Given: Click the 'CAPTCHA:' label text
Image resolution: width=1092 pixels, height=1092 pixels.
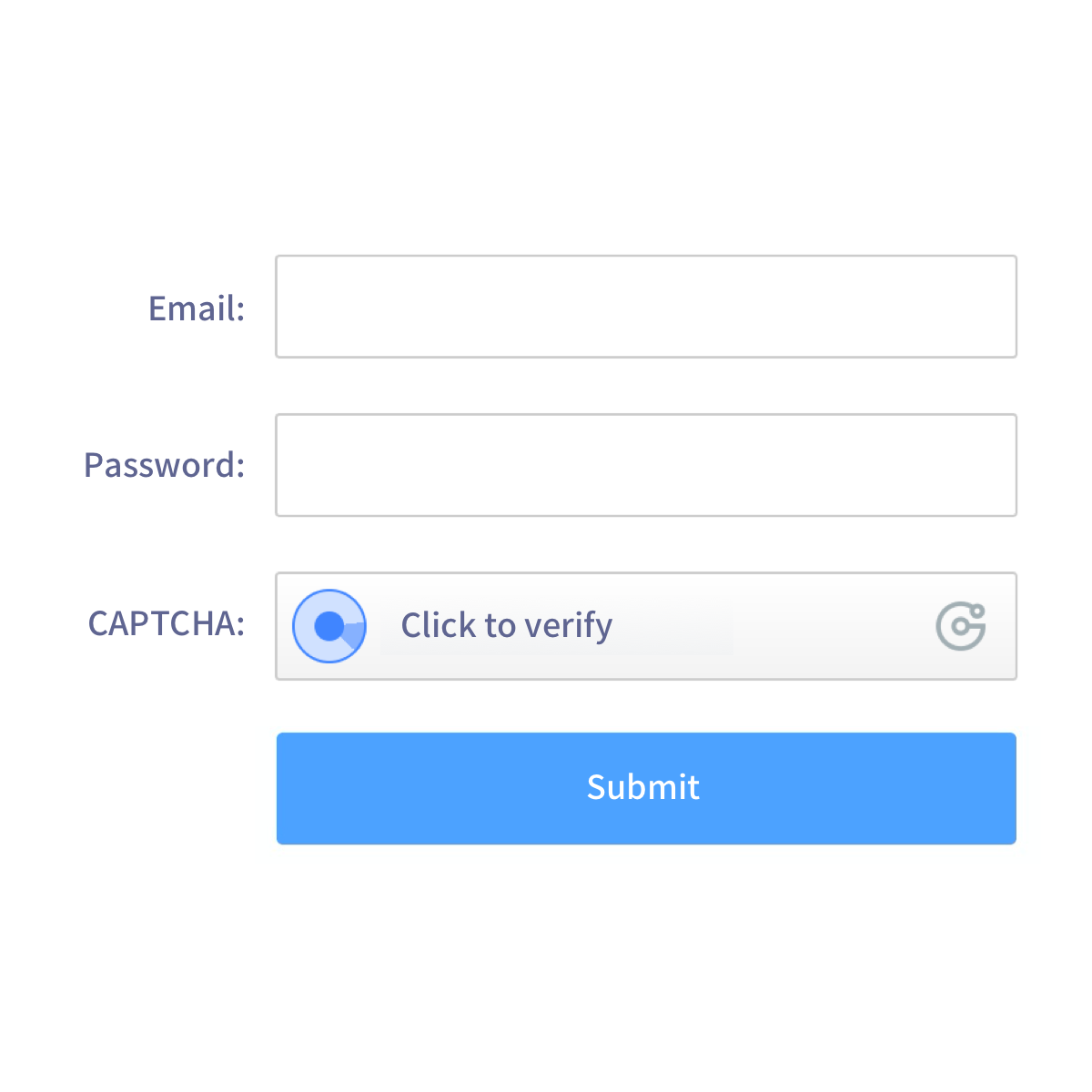Looking at the screenshot, I should [x=167, y=625].
